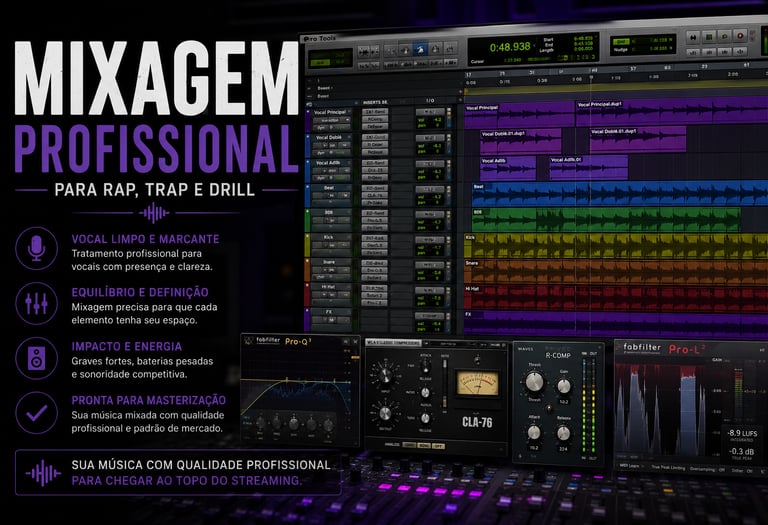Open first insert slot on Vocal Principal

pos(375,112)
